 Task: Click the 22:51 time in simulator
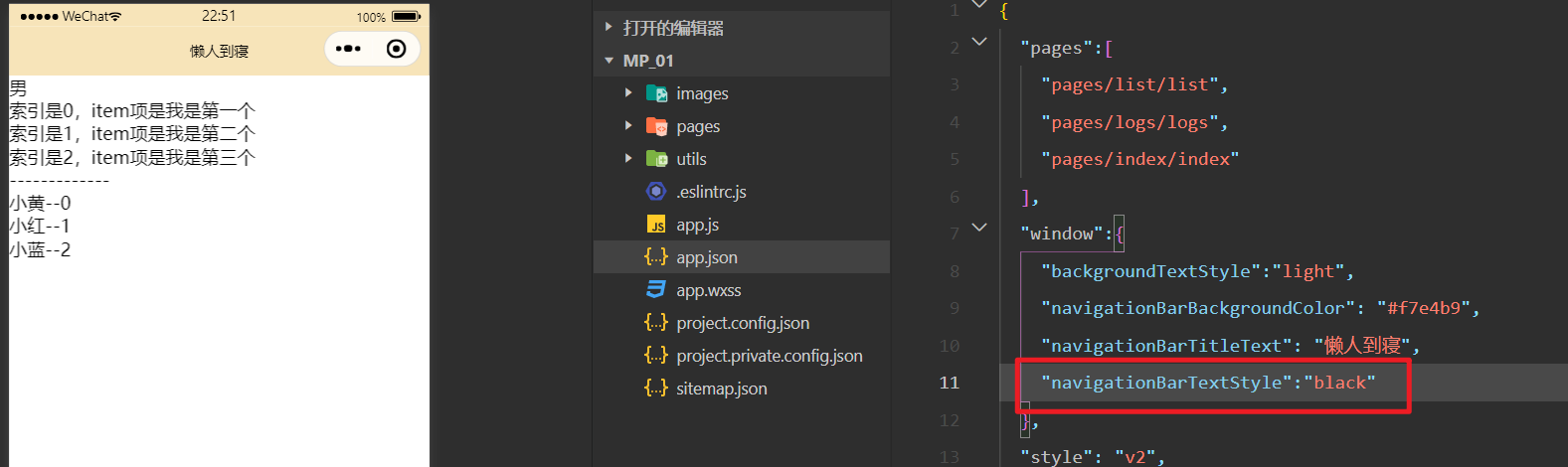(x=219, y=16)
